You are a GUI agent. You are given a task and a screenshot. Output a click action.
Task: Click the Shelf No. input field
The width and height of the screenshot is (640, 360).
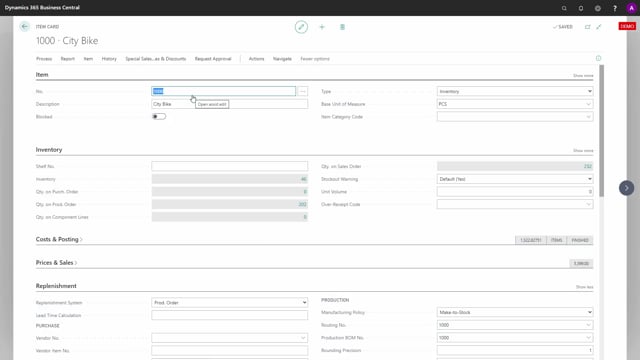[229, 166]
